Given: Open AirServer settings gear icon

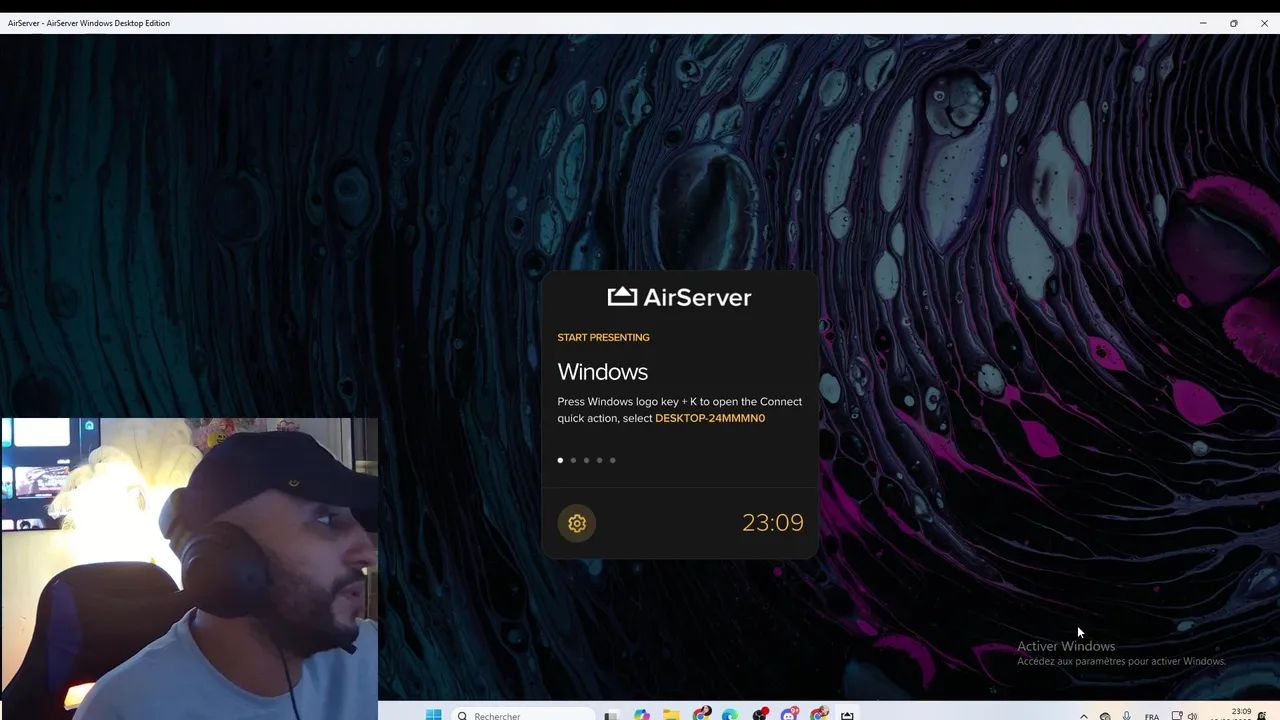Looking at the screenshot, I should (577, 523).
